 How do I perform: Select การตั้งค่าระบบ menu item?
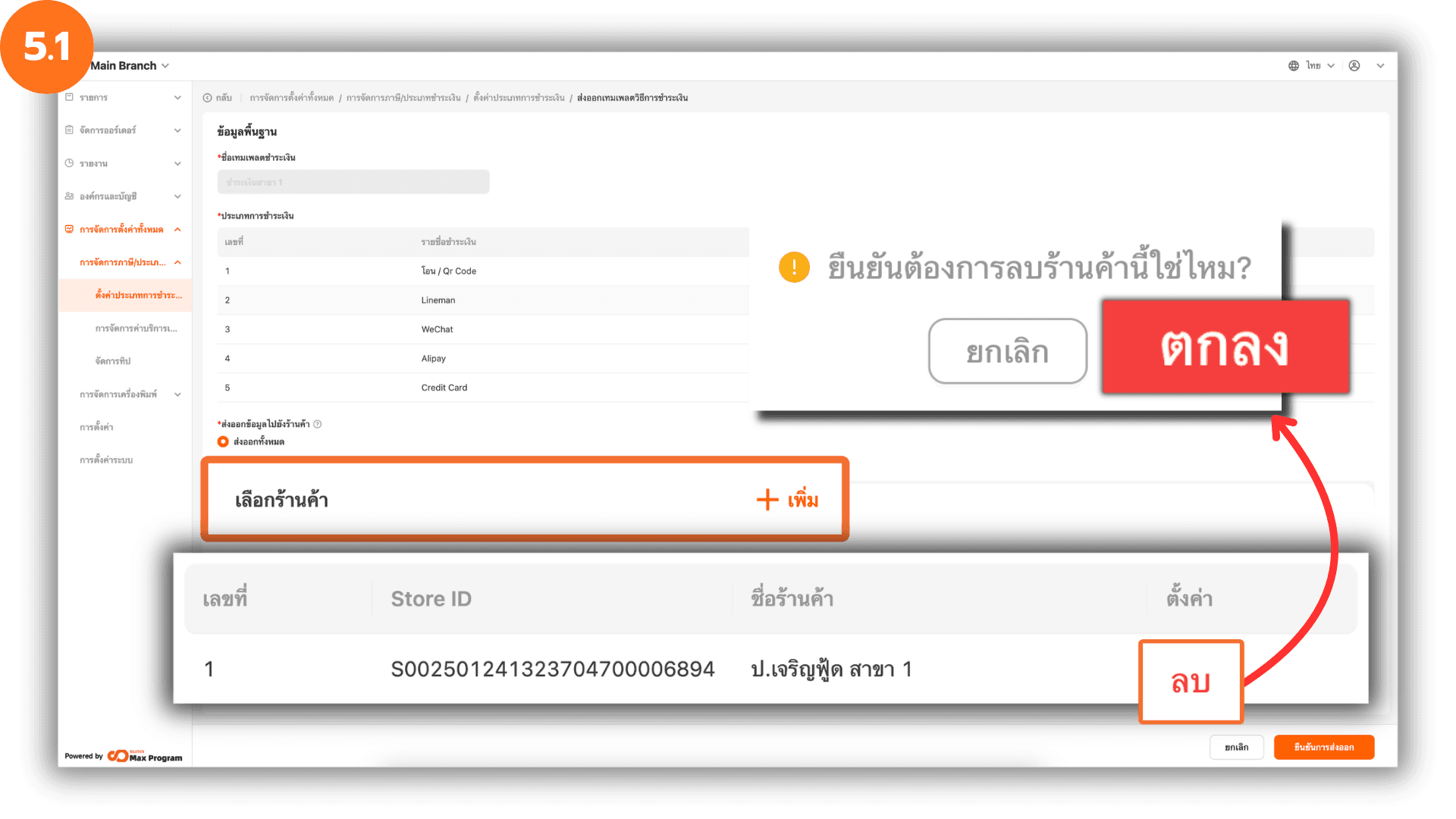pyautogui.click(x=106, y=460)
